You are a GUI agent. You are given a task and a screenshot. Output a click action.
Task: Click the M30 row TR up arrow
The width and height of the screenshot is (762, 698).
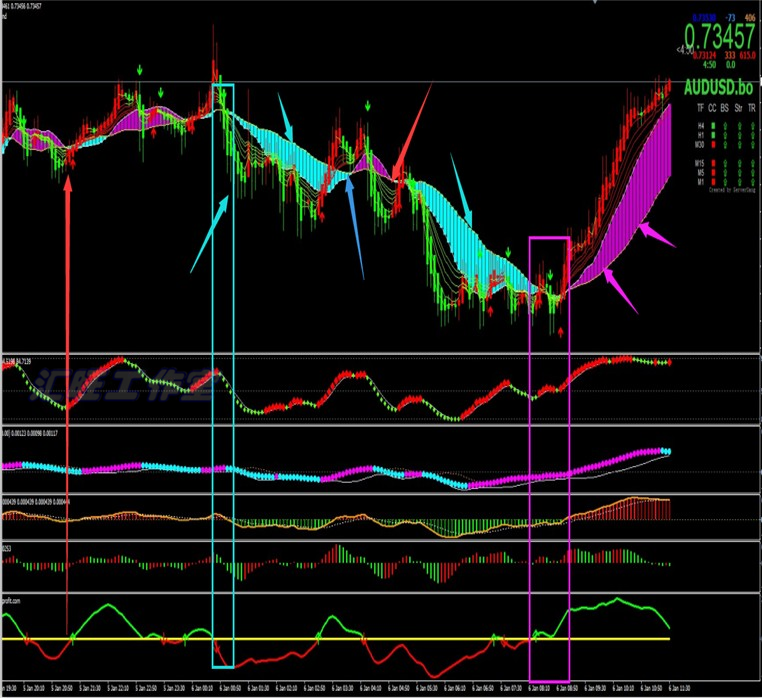(752, 145)
